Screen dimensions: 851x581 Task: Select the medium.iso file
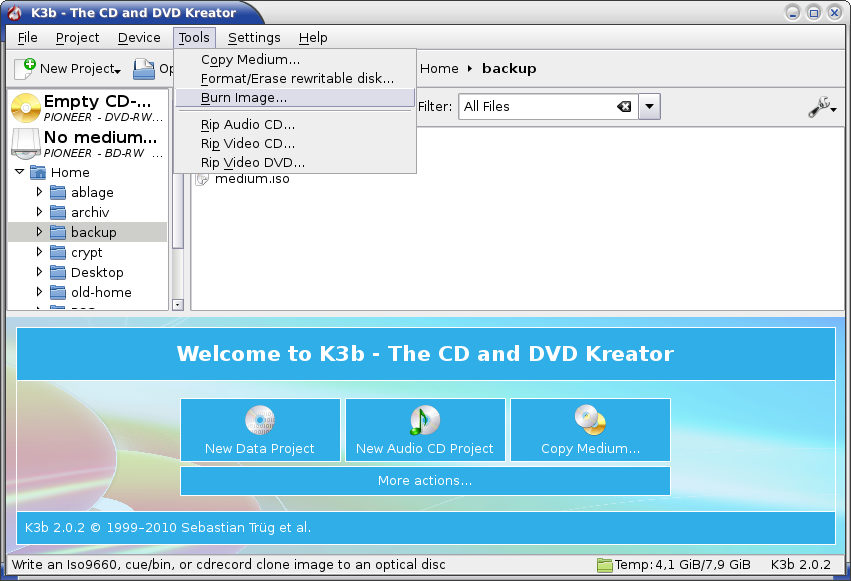coord(251,179)
